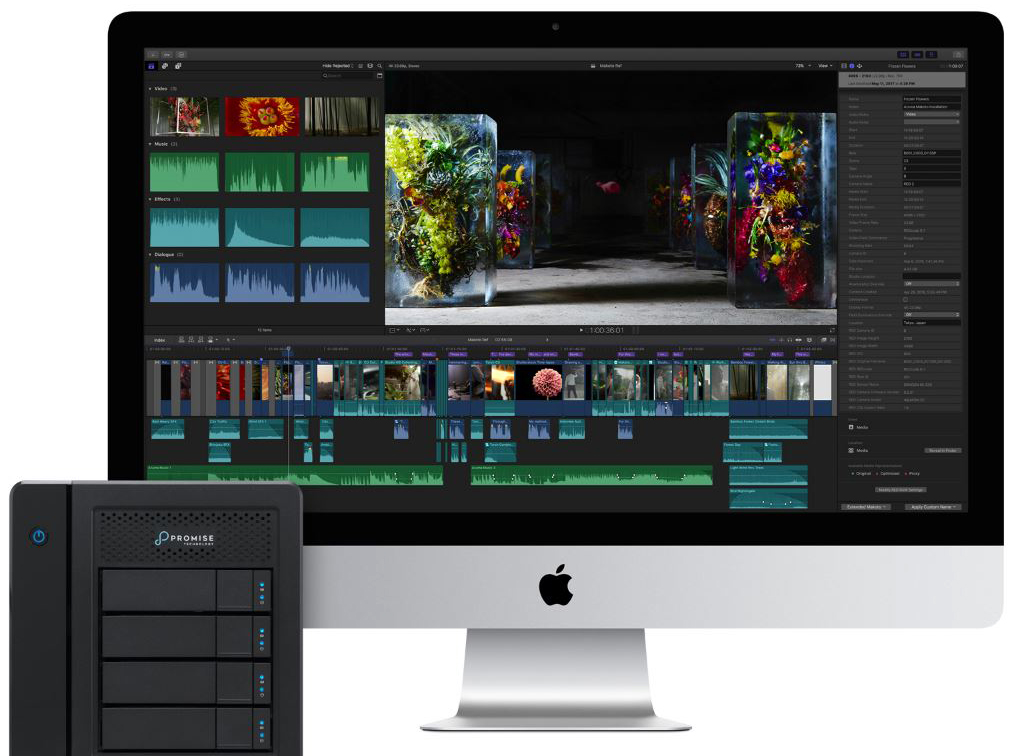Click Reveal in Finder button

(x=943, y=450)
